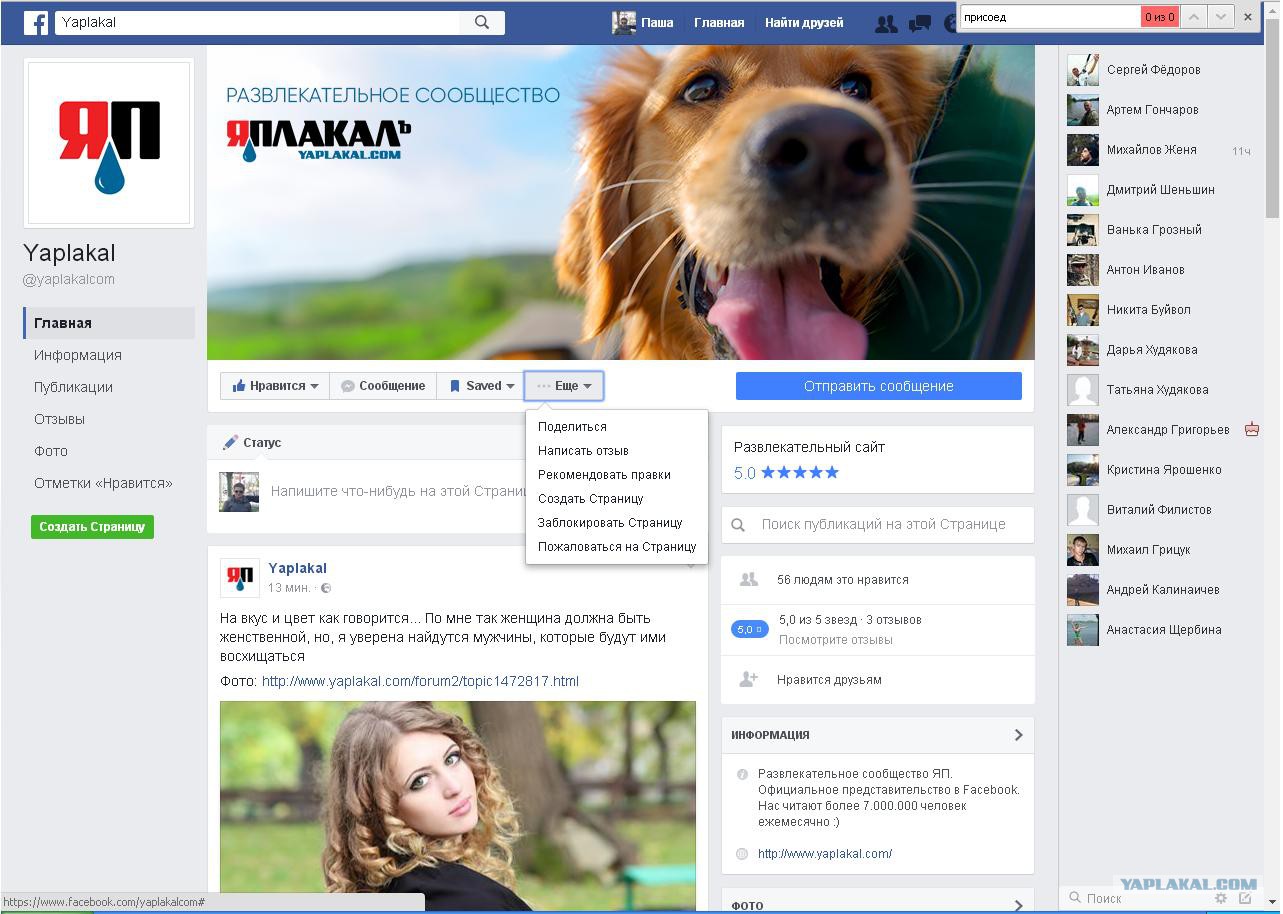
Task: Click the 13 мин. post timestamp
Action: (x=289, y=588)
